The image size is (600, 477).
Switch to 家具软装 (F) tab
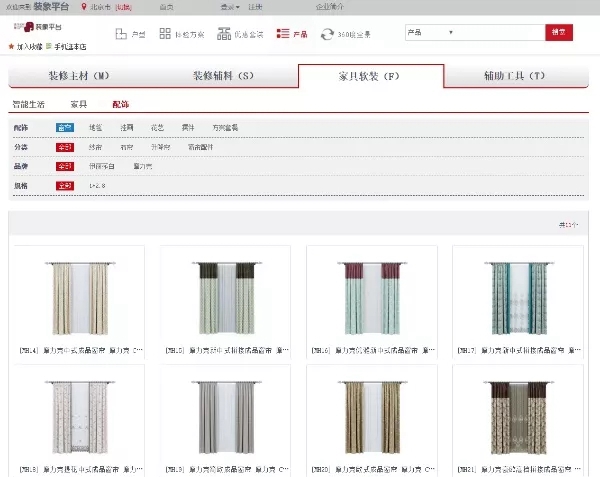(370, 76)
